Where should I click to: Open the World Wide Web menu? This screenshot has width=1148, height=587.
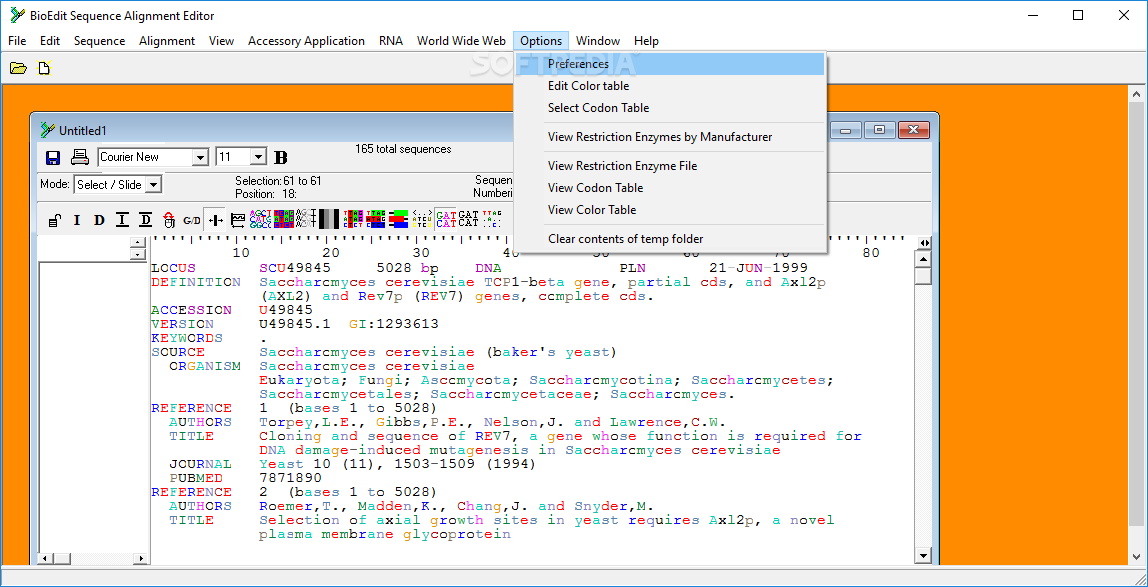pyautogui.click(x=461, y=41)
